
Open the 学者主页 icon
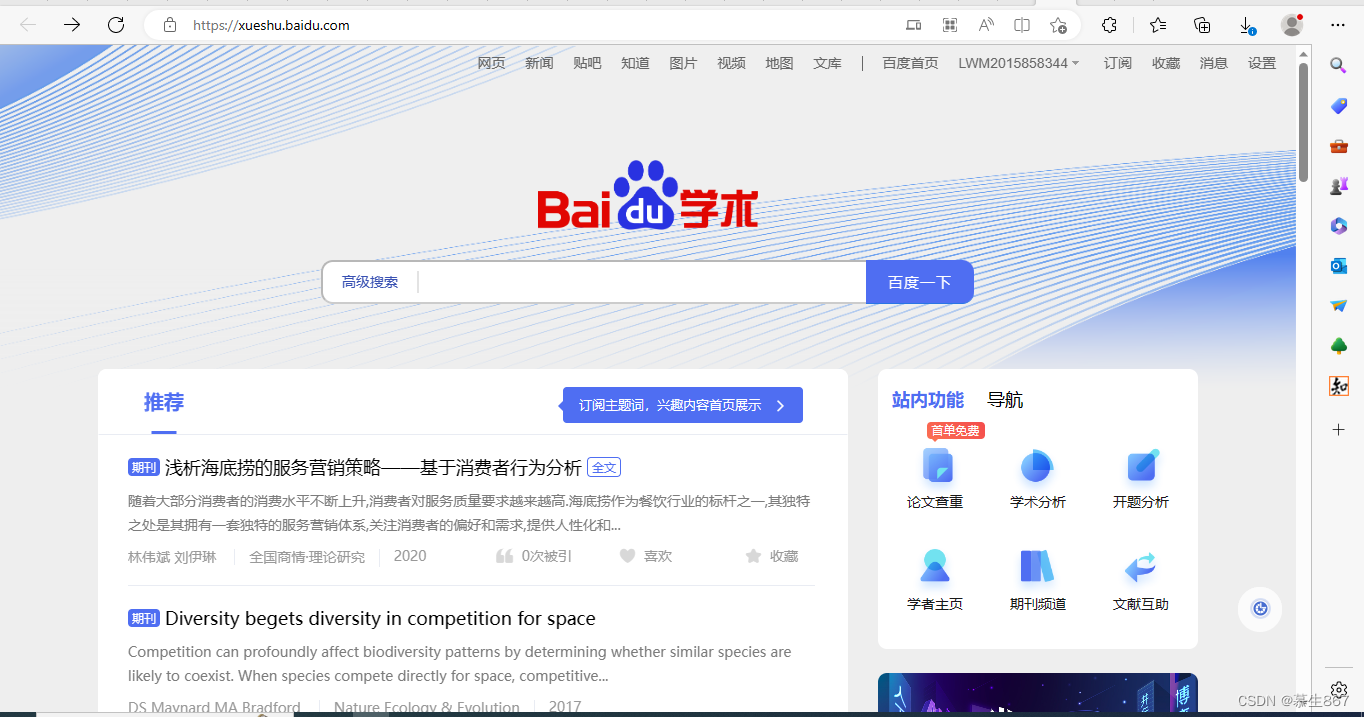click(935, 566)
